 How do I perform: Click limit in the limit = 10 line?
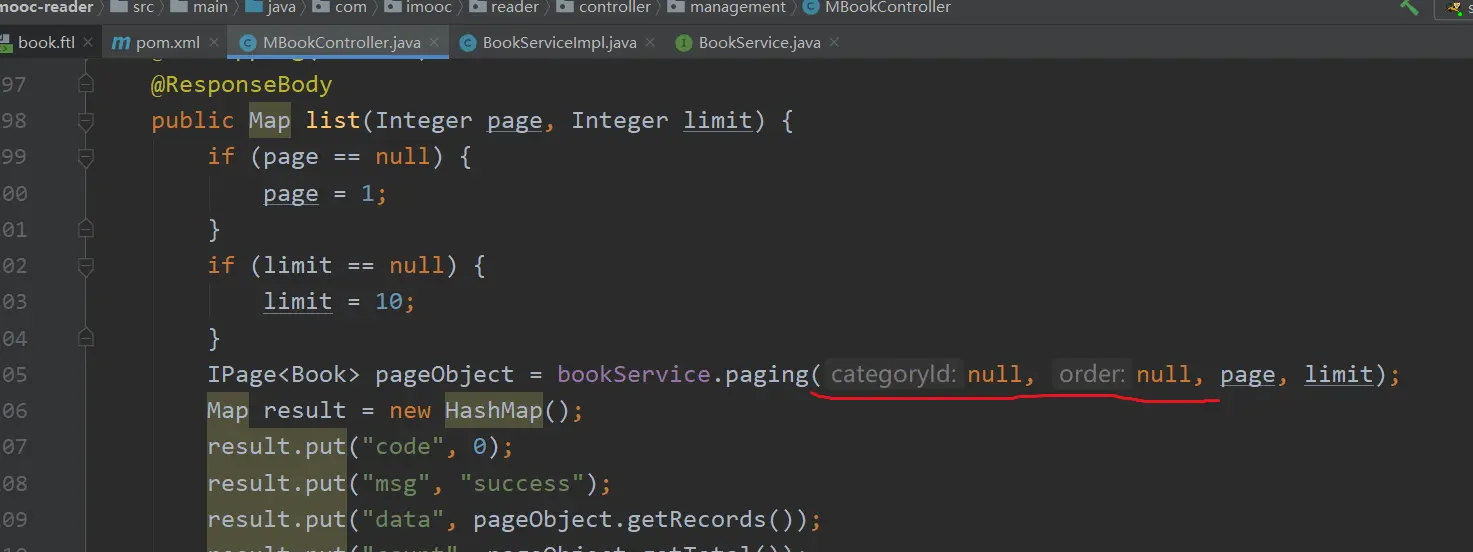pyautogui.click(x=297, y=302)
